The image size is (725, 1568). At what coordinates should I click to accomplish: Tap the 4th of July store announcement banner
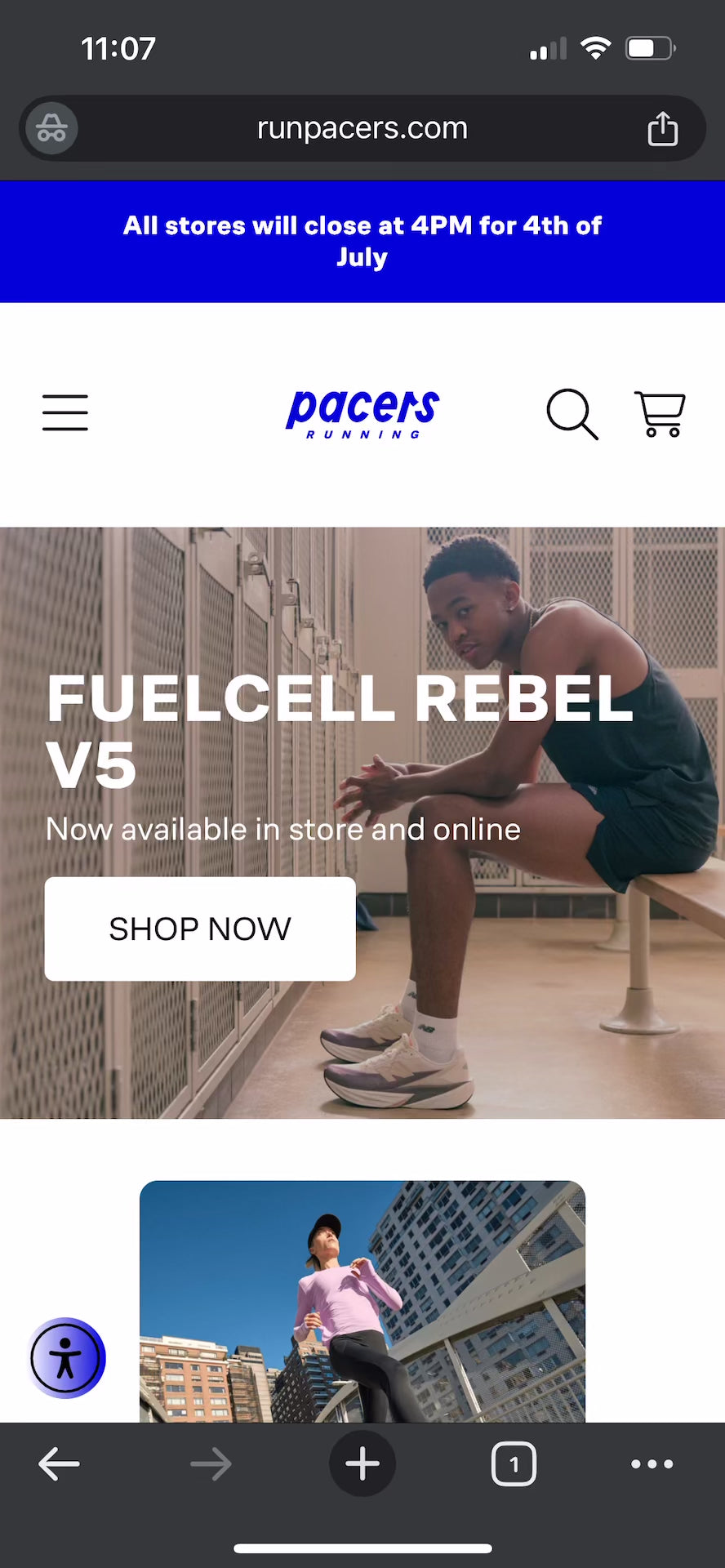(x=362, y=242)
